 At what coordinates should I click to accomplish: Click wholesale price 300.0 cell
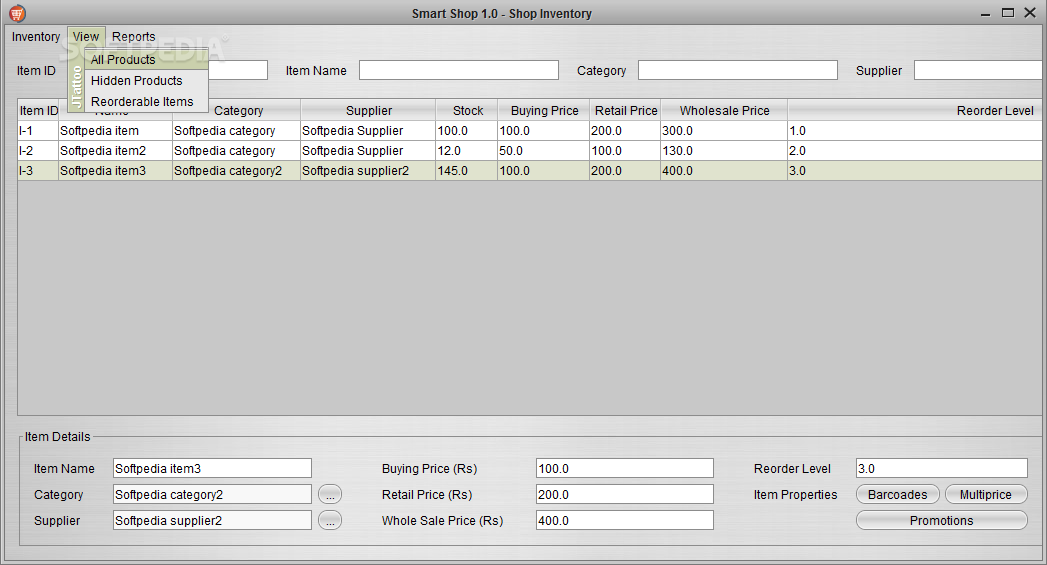[724, 131]
